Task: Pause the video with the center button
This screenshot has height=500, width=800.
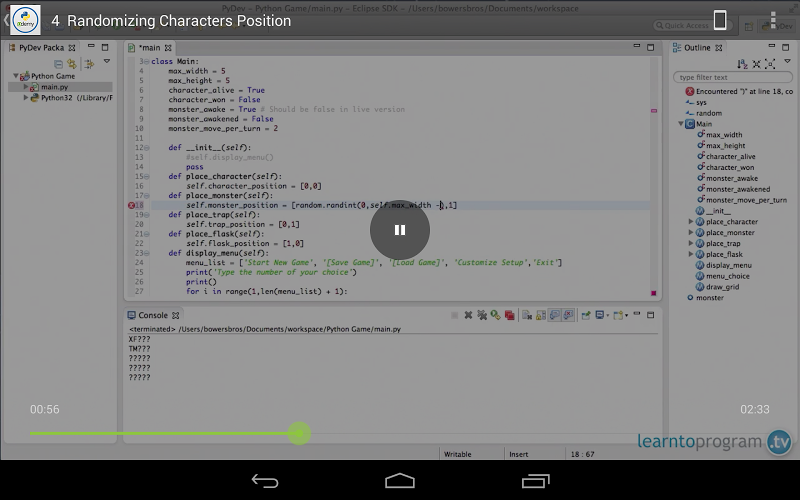Action: [400, 230]
